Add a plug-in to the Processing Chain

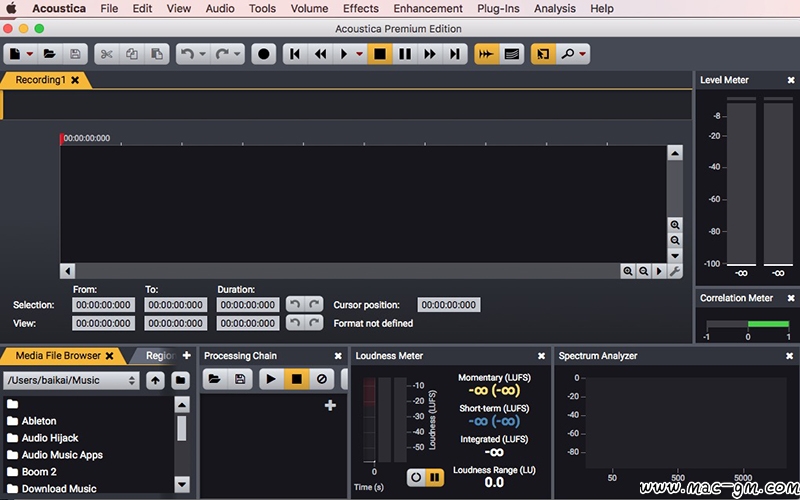pyautogui.click(x=330, y=405)
